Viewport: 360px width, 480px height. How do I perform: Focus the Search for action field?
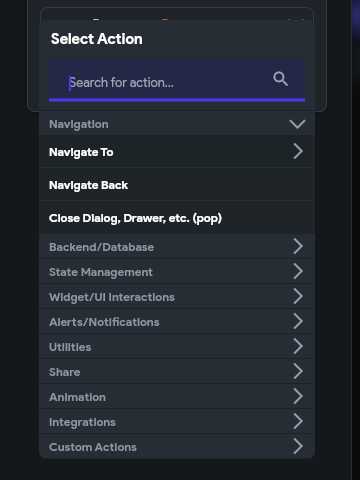[177, 80]
